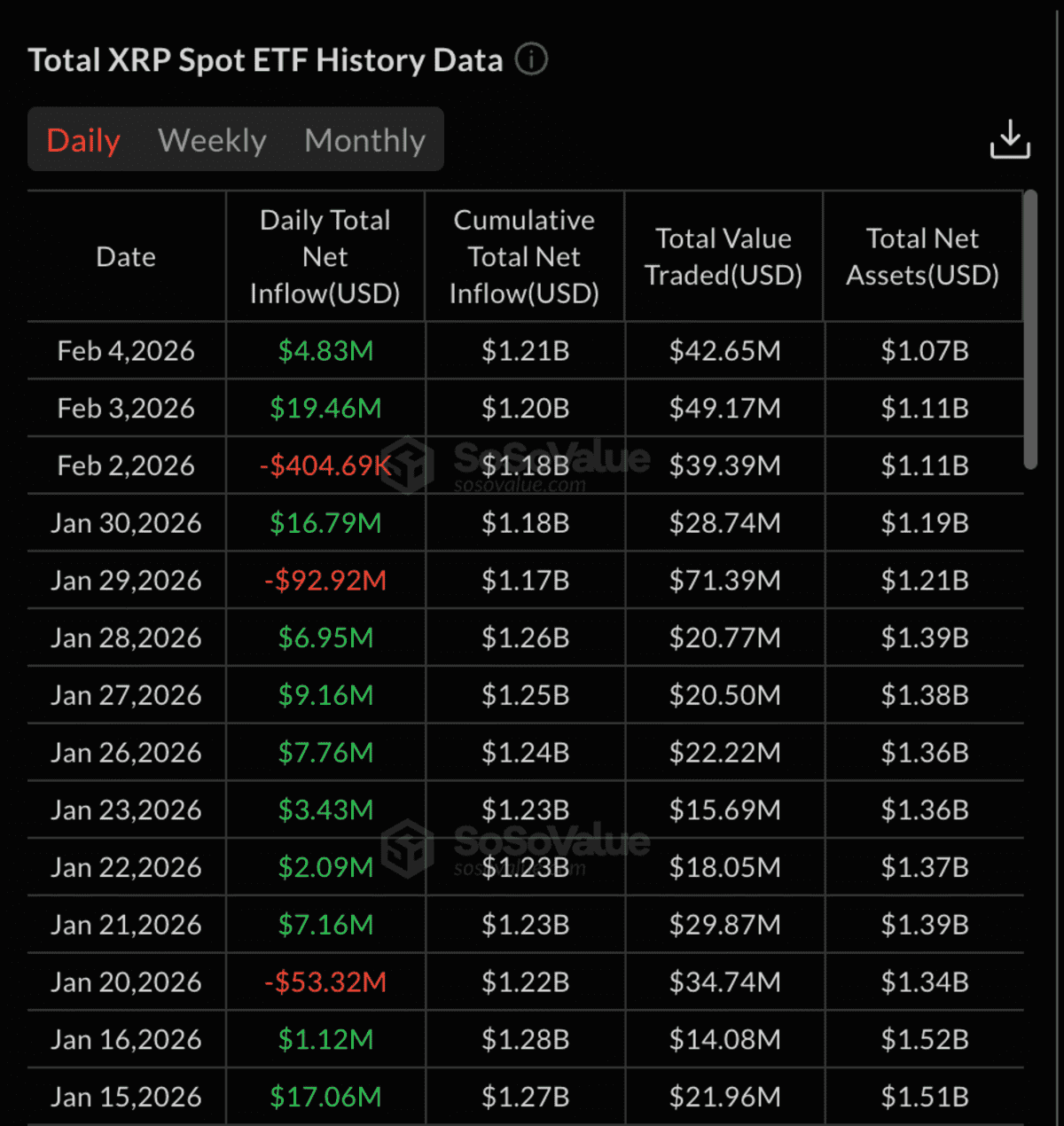Viewport: 1064px width, 1126px height.
Task: Select the Jan 29,2026 date cell
Action: [x=126, y=581]
